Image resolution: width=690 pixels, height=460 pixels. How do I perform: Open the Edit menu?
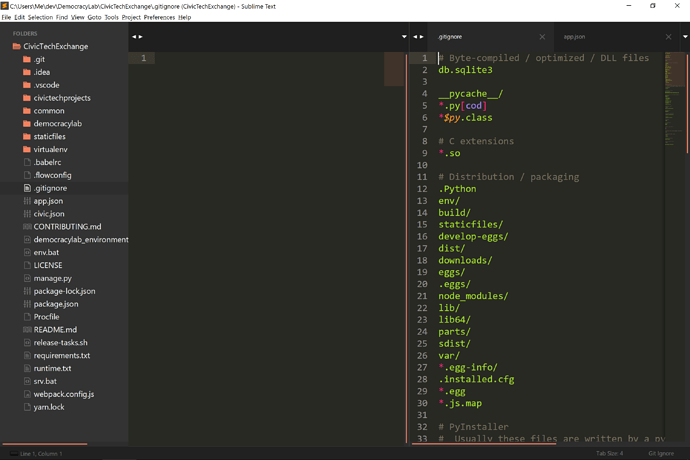[x=19, y=18]
